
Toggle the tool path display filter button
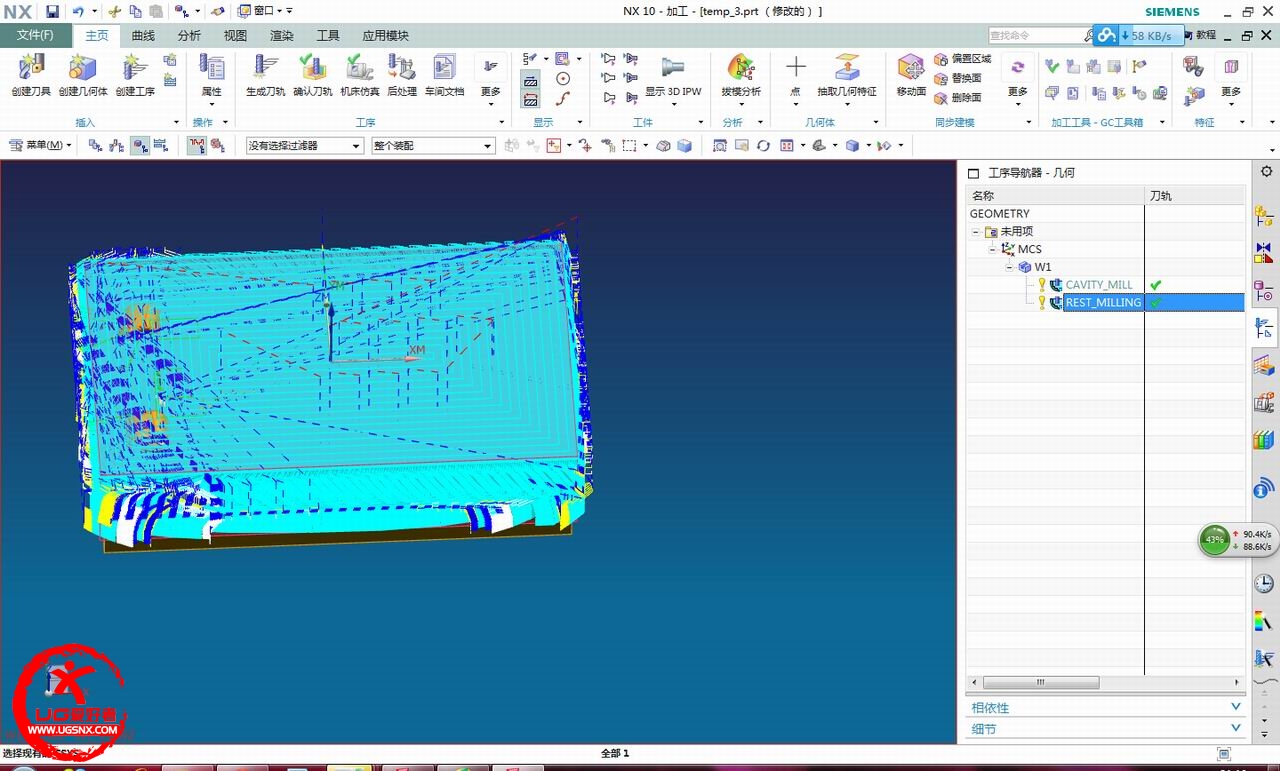(197, 145)
